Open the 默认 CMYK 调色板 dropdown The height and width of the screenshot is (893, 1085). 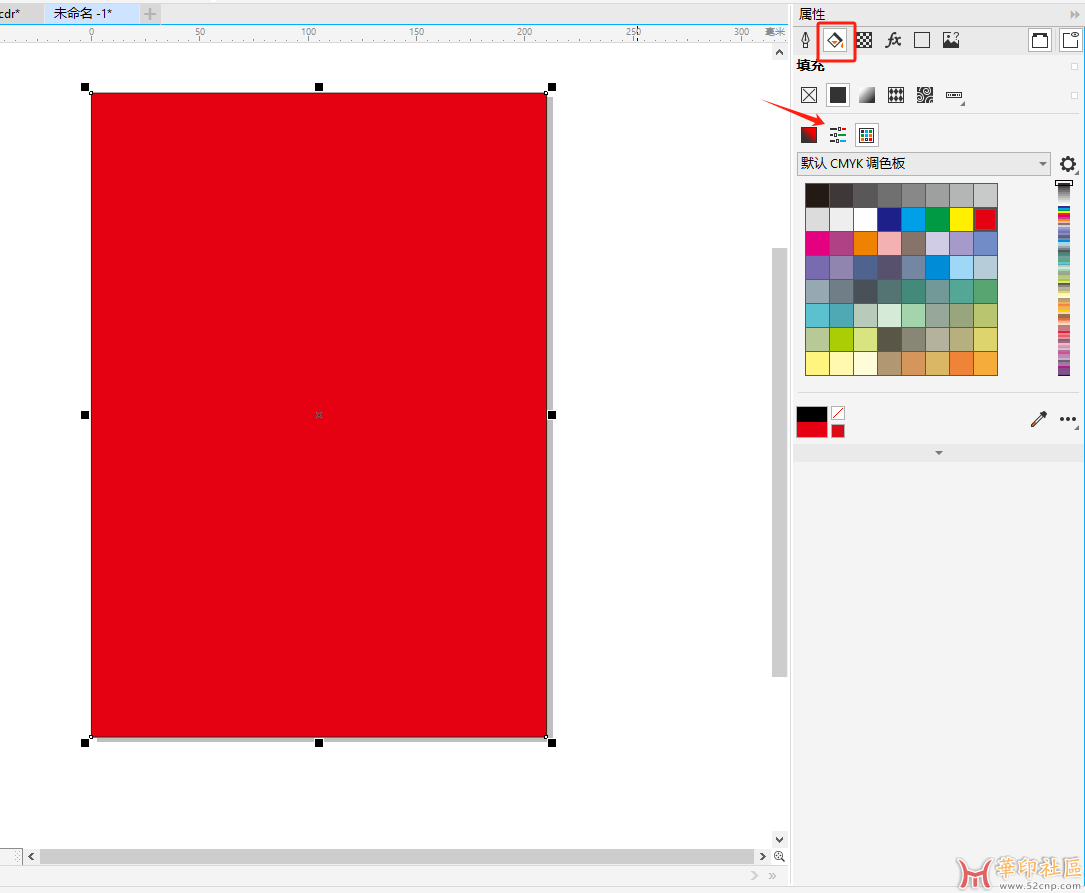(924, 163)
